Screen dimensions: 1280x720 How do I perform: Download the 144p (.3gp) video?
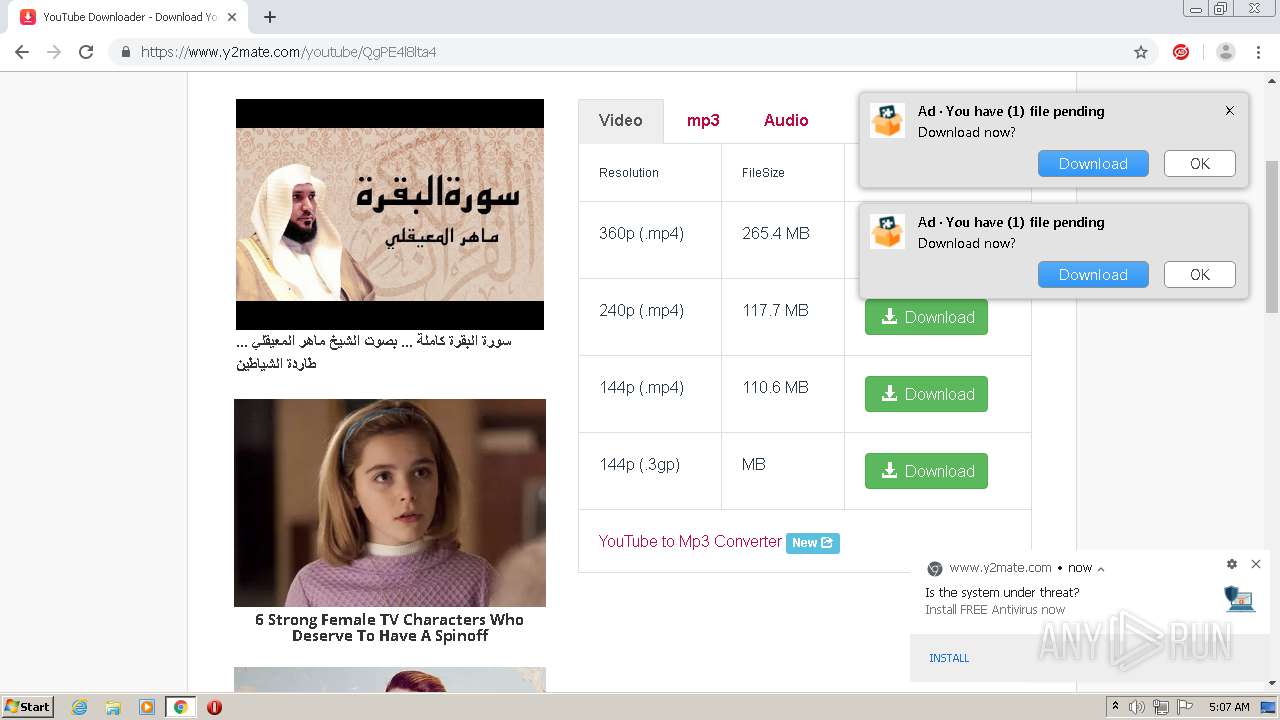[926, 471]
